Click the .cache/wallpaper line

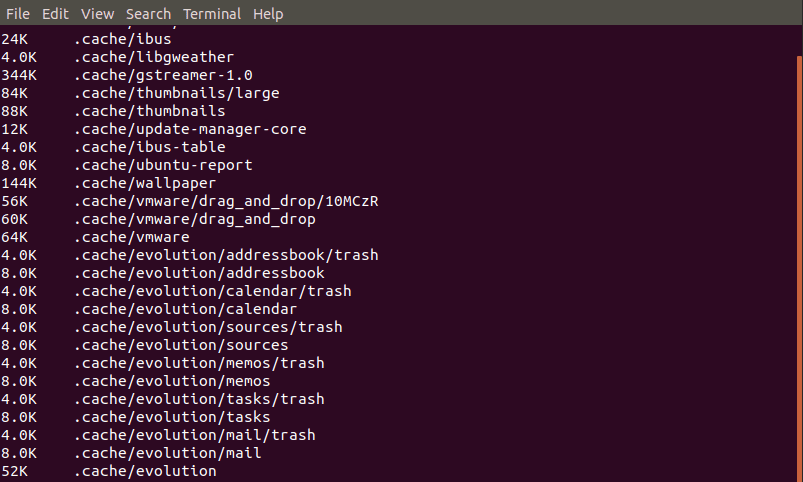click(x=109, y=183)
